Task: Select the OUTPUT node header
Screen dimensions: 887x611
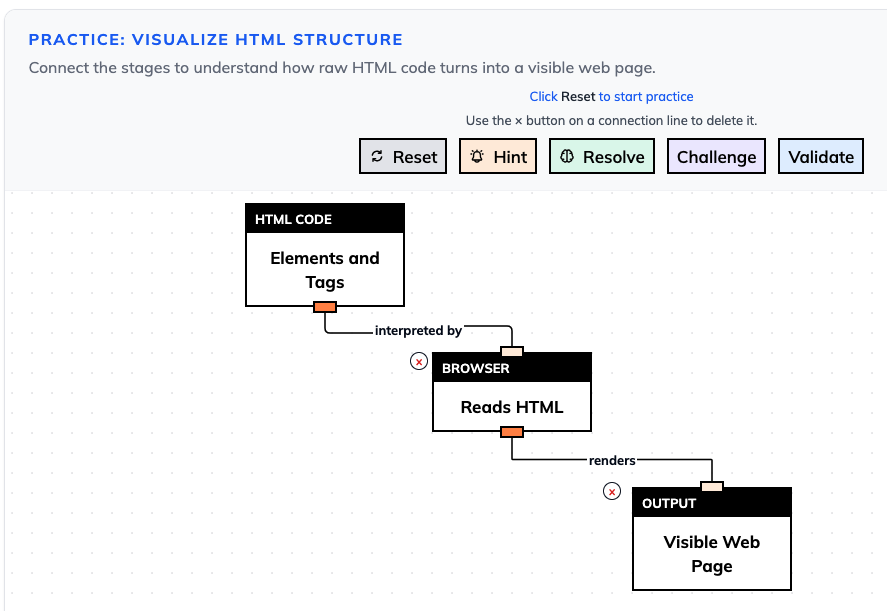Action: (712, 503)
